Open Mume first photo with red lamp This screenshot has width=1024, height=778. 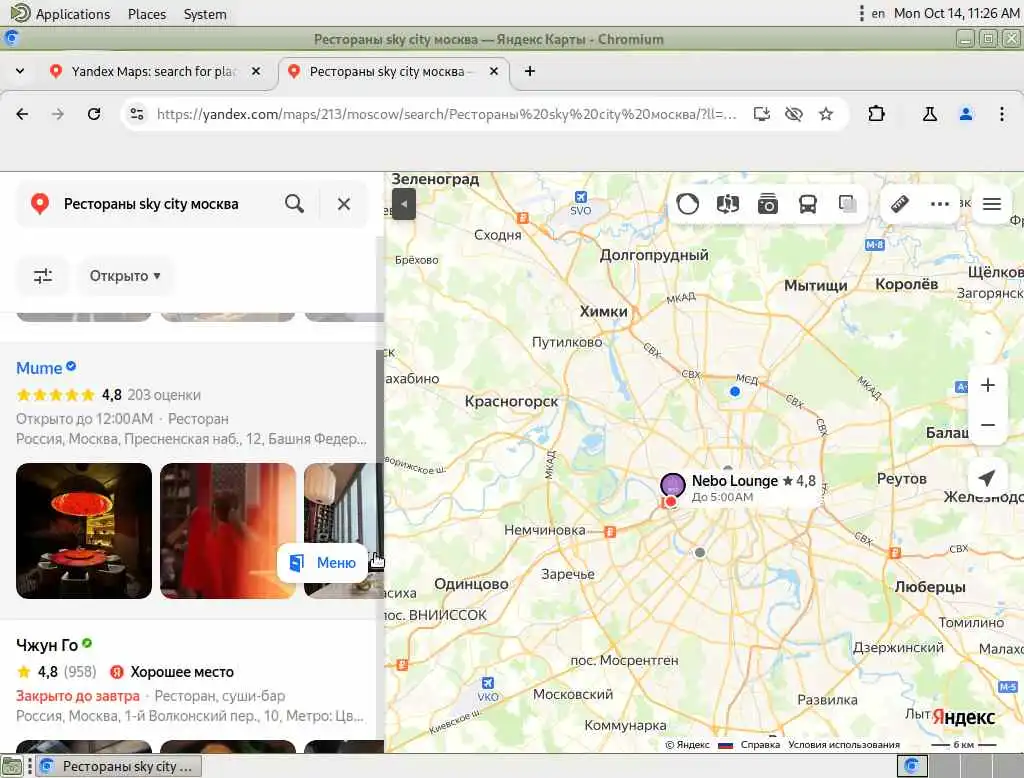[84, 530]
